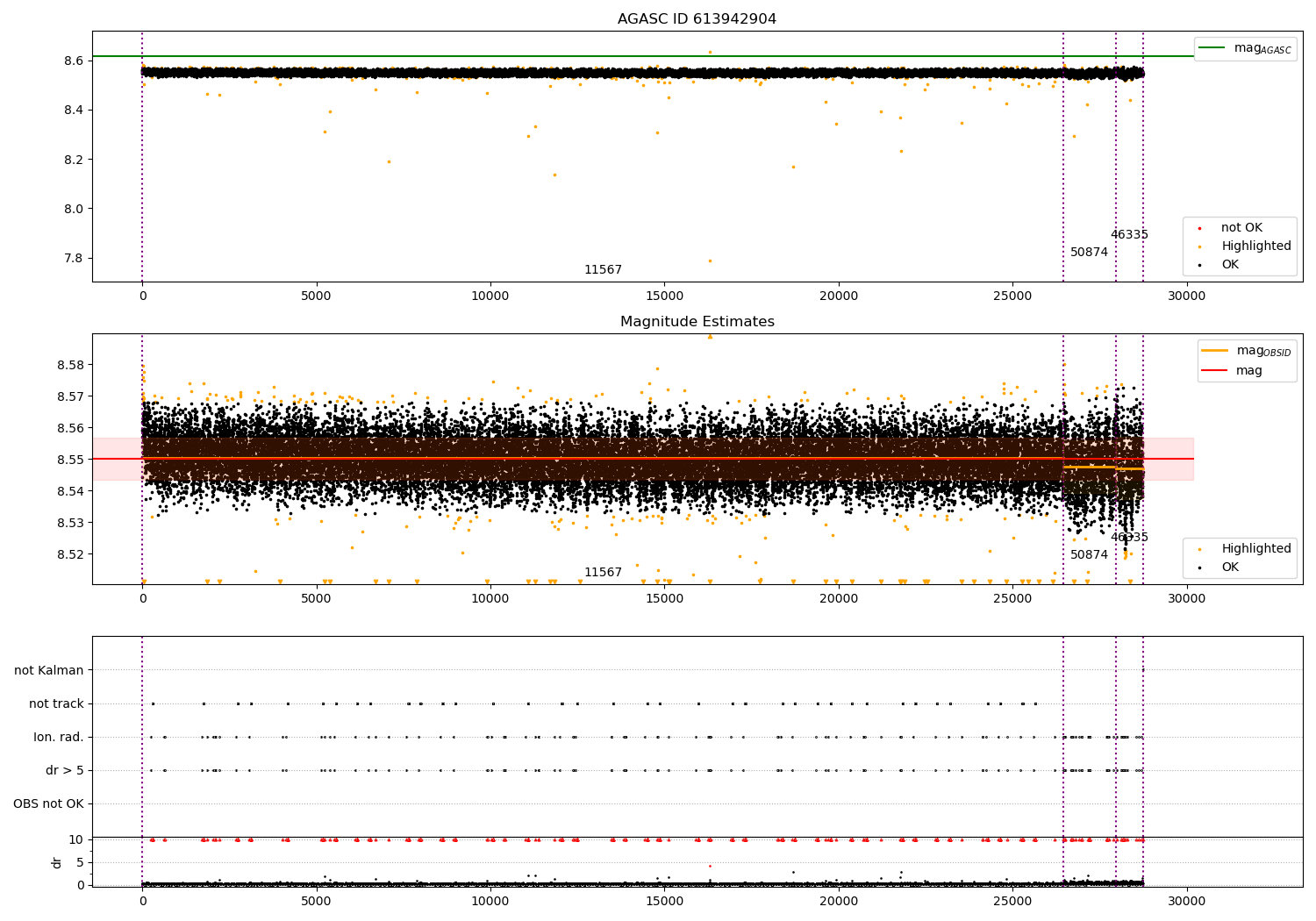Click 50874 annotation in Magnitude Estimates plot
Viewport: 1316px width, 921px height.
(x=1089, y=555)
